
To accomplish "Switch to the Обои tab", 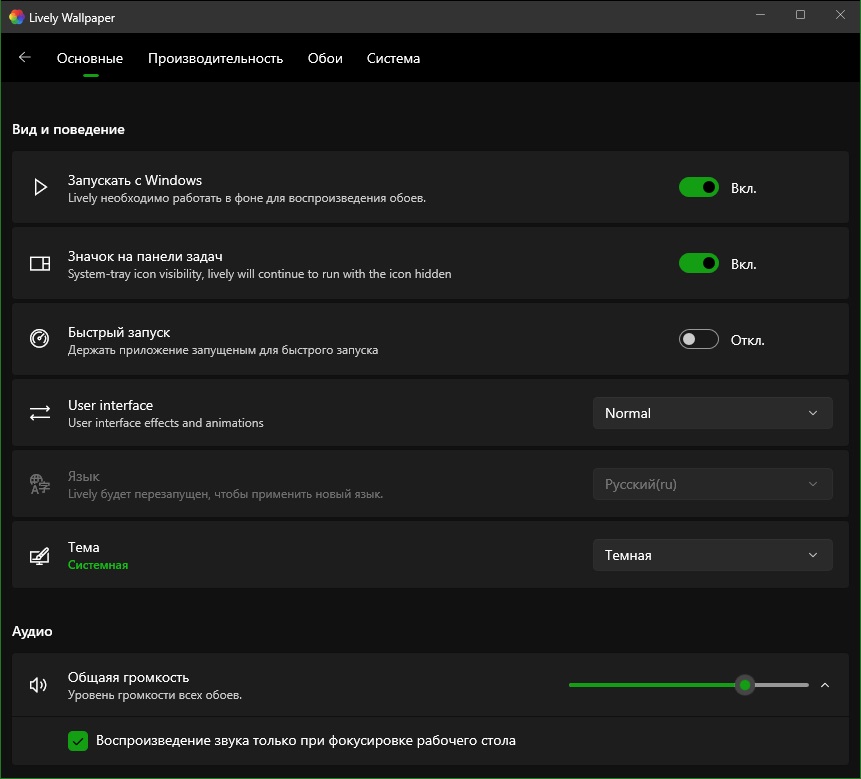I will (325, 58).
